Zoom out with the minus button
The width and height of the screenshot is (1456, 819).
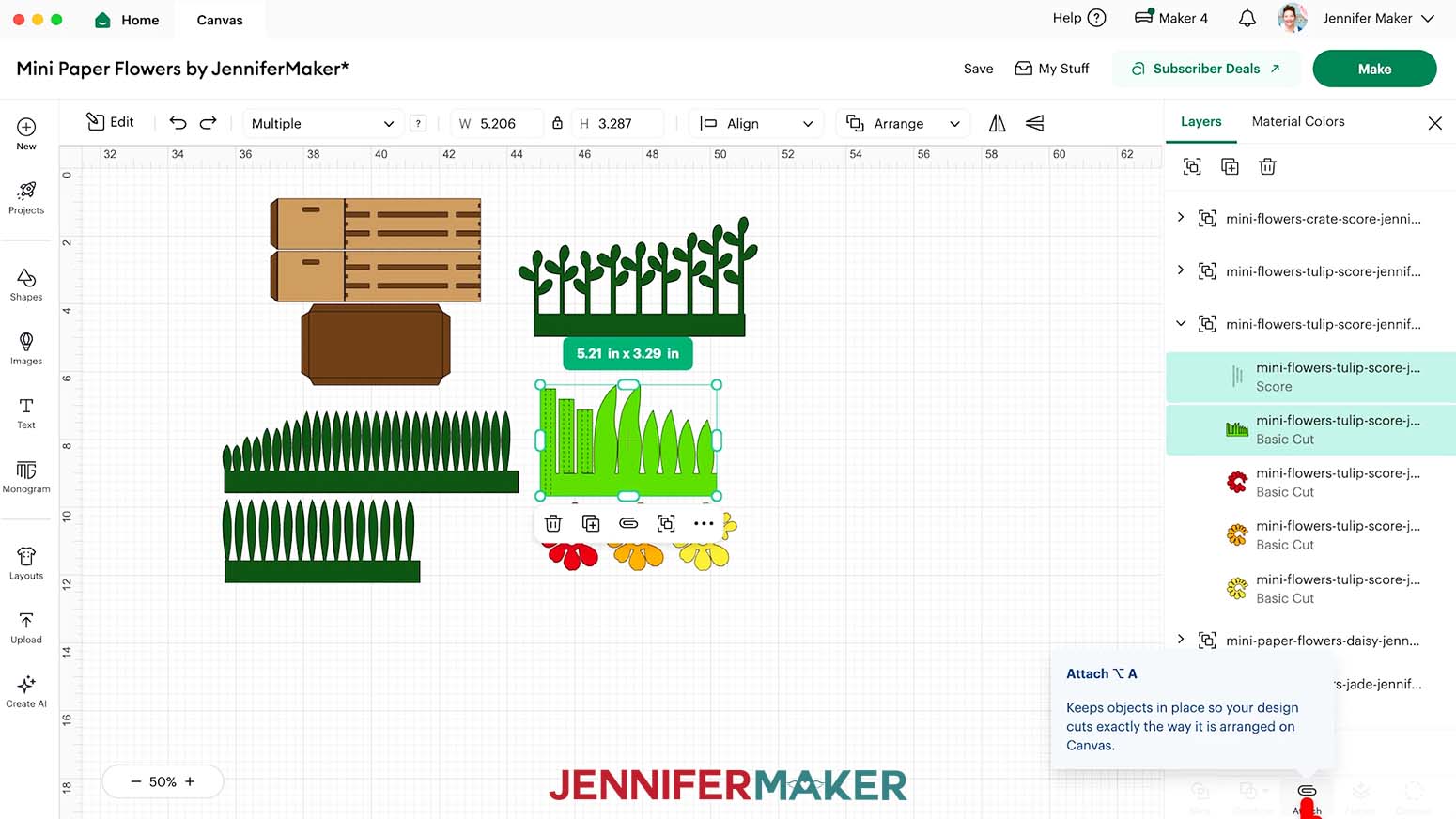coord(135,781)
